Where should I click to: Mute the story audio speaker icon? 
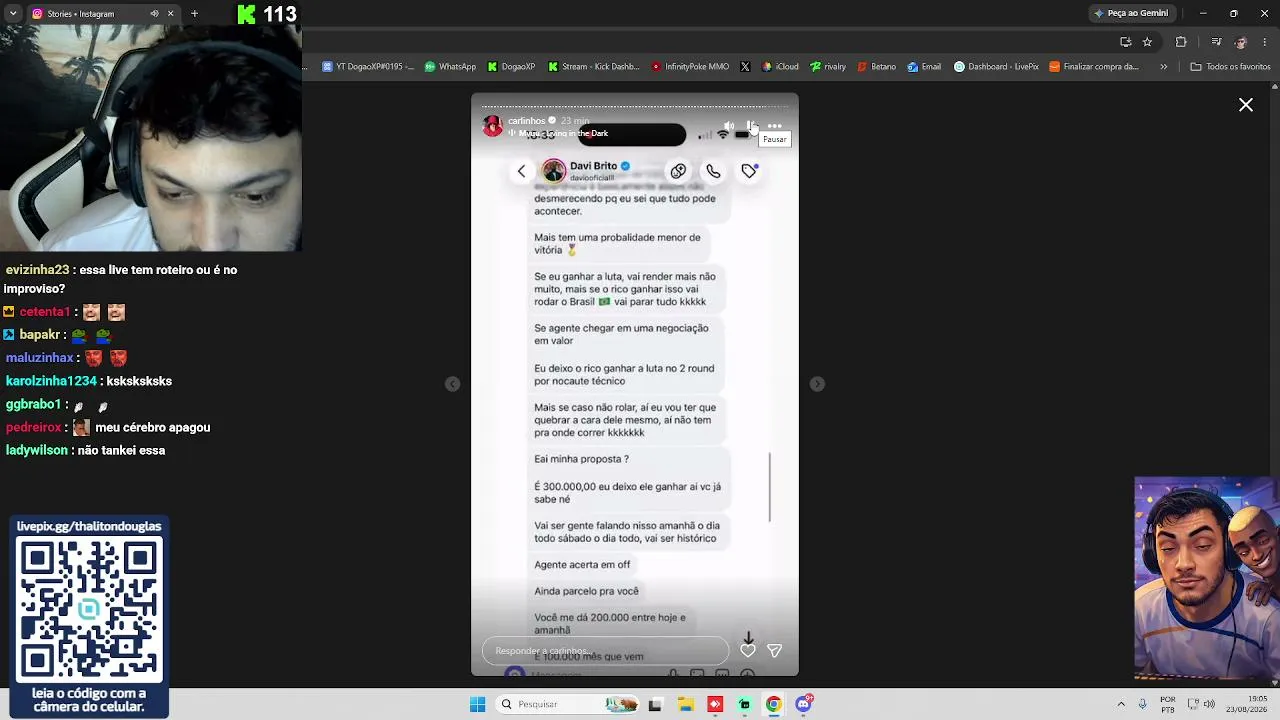tap(729, 126)
